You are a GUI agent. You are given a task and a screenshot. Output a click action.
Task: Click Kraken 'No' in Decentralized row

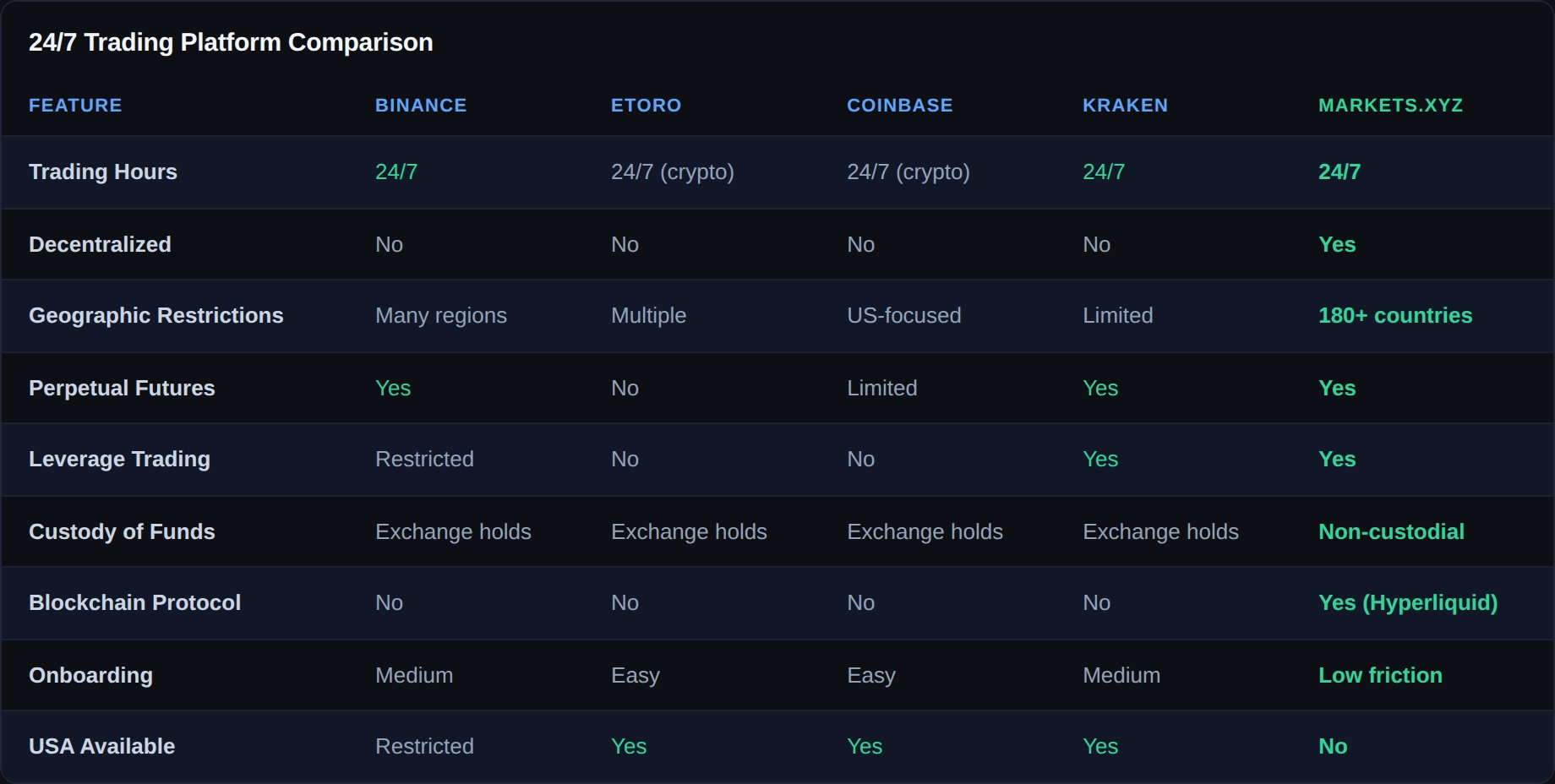(x=1096, y=244)
